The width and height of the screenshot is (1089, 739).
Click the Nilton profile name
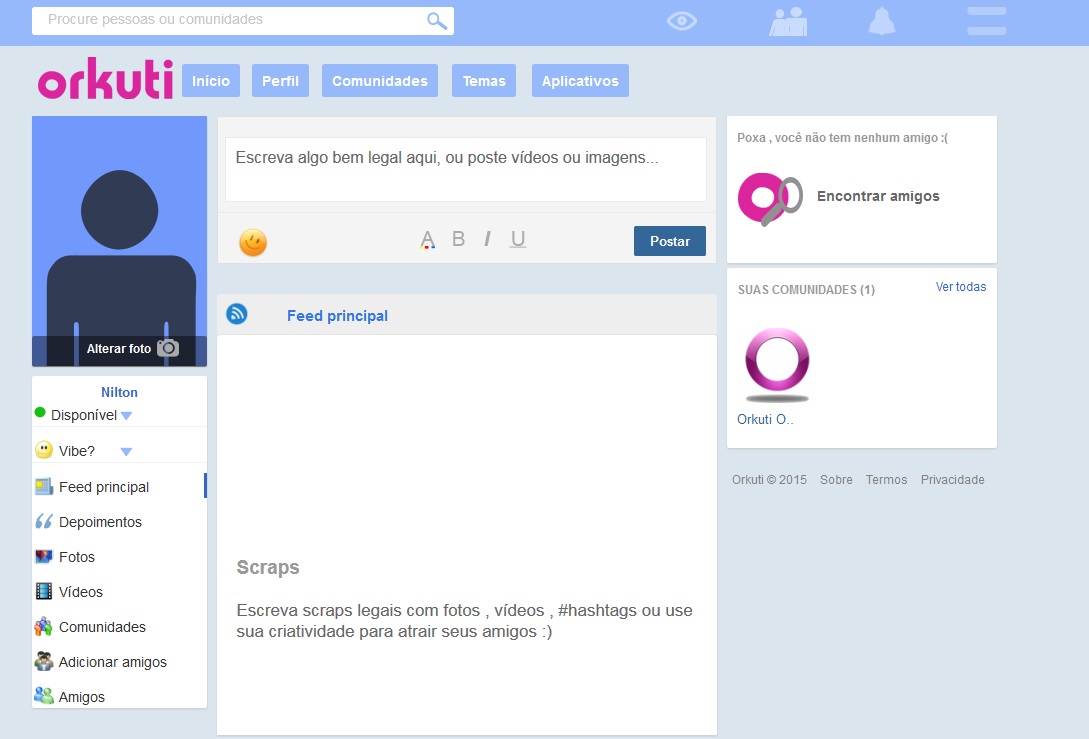119,392
